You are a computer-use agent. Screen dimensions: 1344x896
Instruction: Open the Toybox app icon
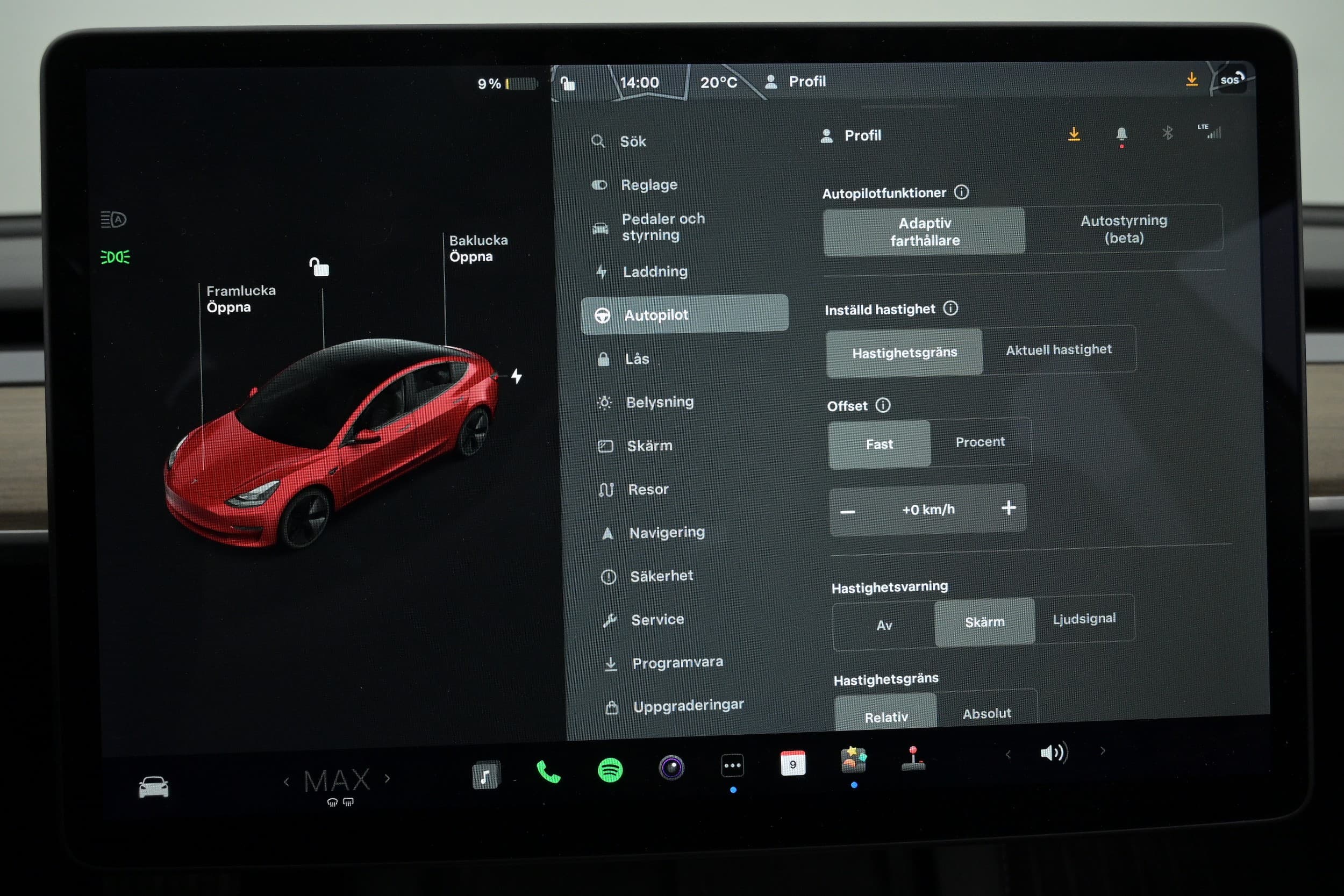[x=853, y=760]
